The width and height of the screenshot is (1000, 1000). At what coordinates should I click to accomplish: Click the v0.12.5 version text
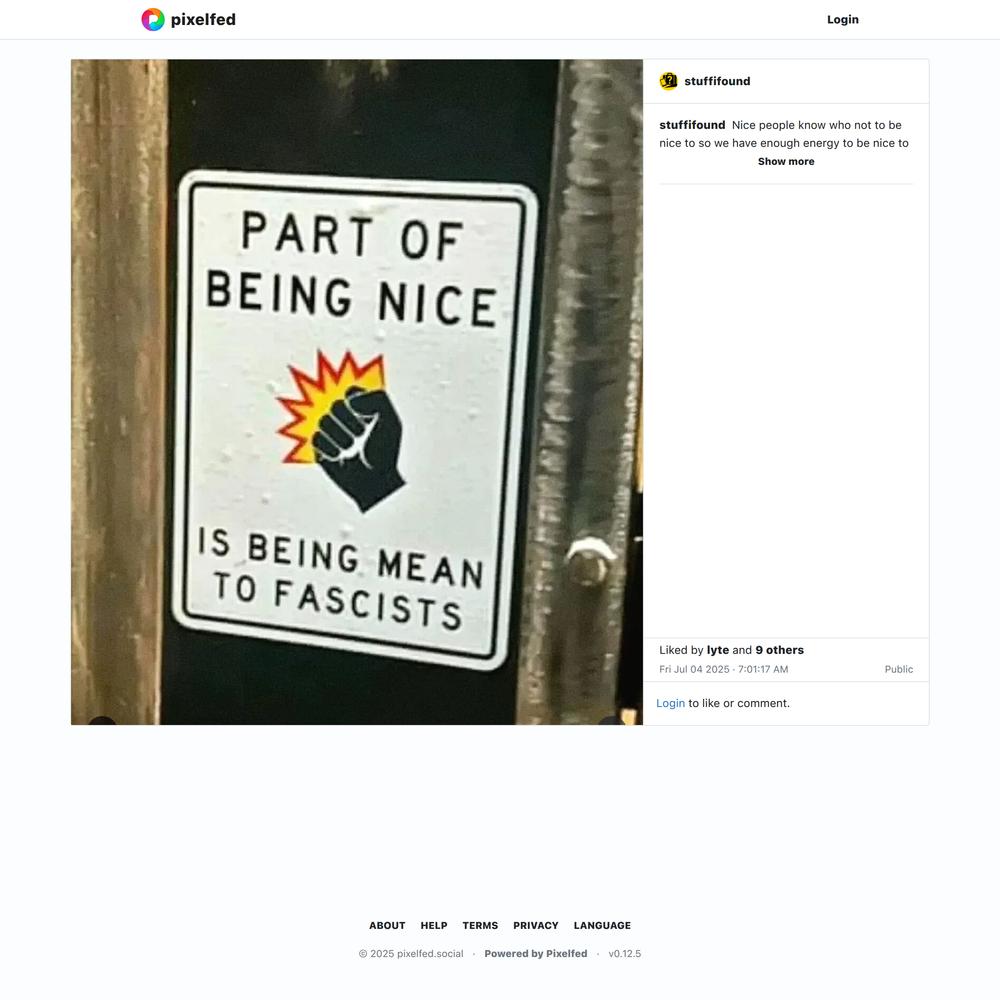pyautogui.click(x=624, y=953)
